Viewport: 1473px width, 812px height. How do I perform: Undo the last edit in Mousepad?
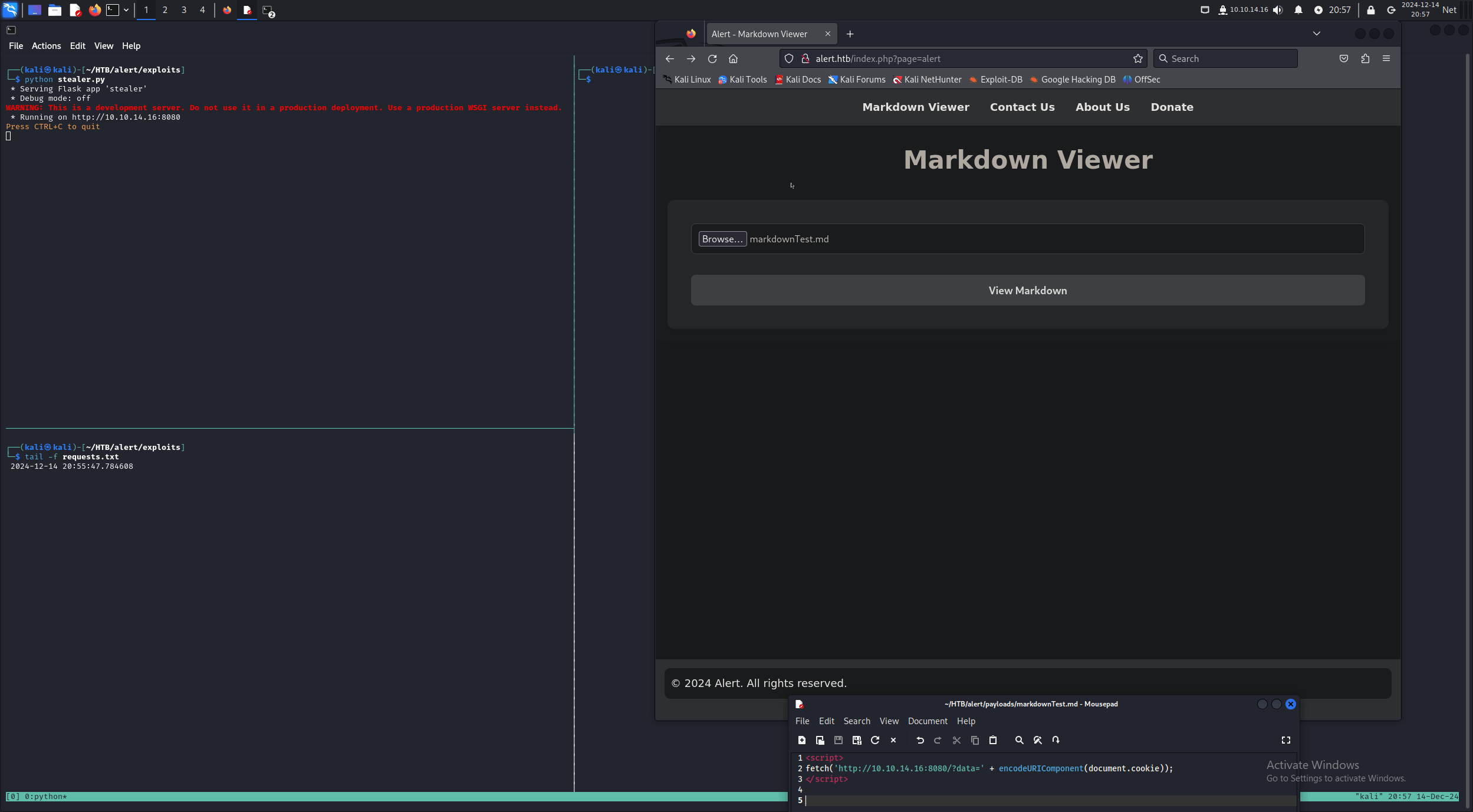(x=920, y=740)
